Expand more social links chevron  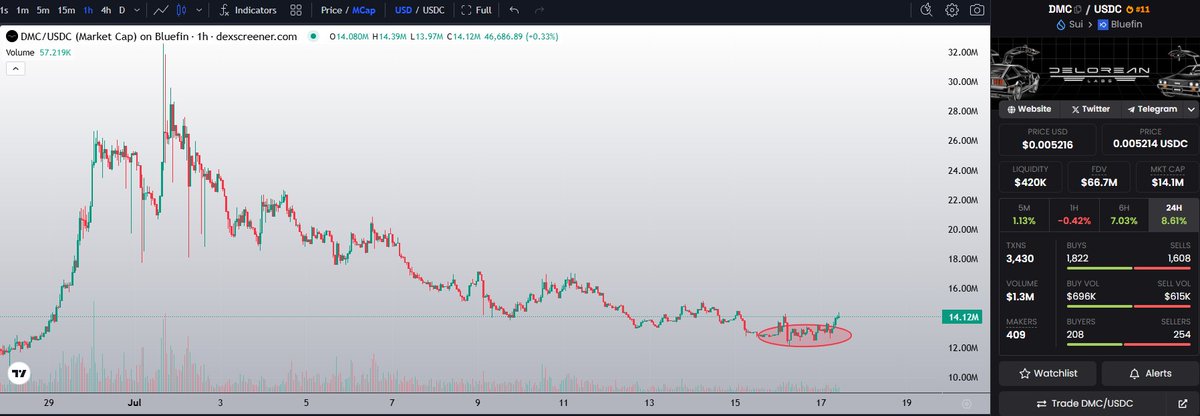pos(1191,109)
